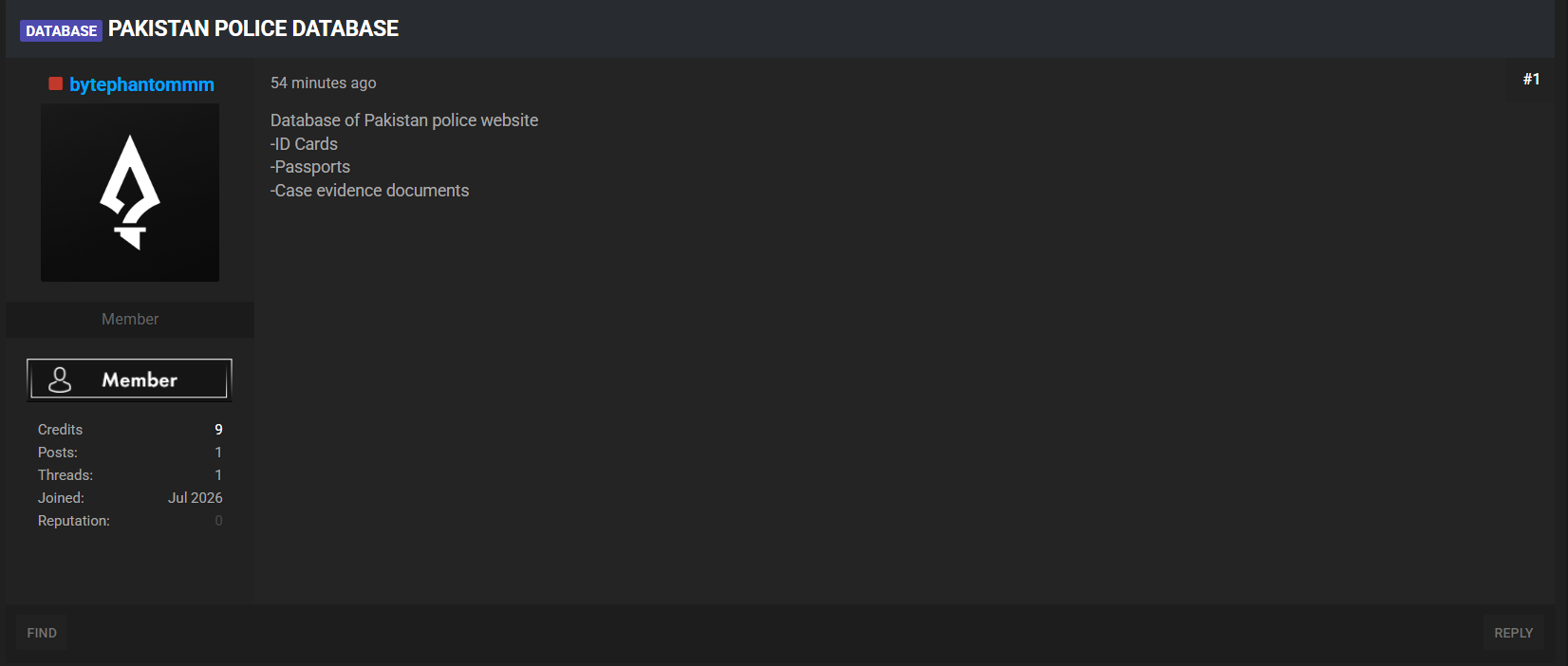Viewport: 1568px width, 666px height.
Task: Click the person icon in Member badge
Action: tap(60, 379)
